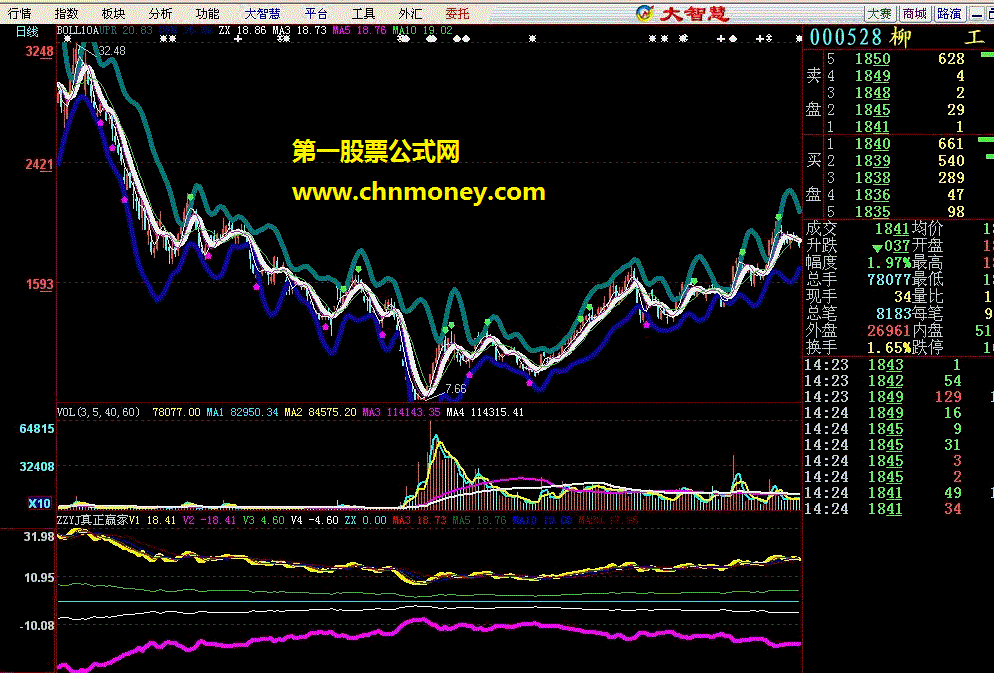Click the 幅度 value 1.97%
Viewport: 994px width, 673px height.
point(889,262)
